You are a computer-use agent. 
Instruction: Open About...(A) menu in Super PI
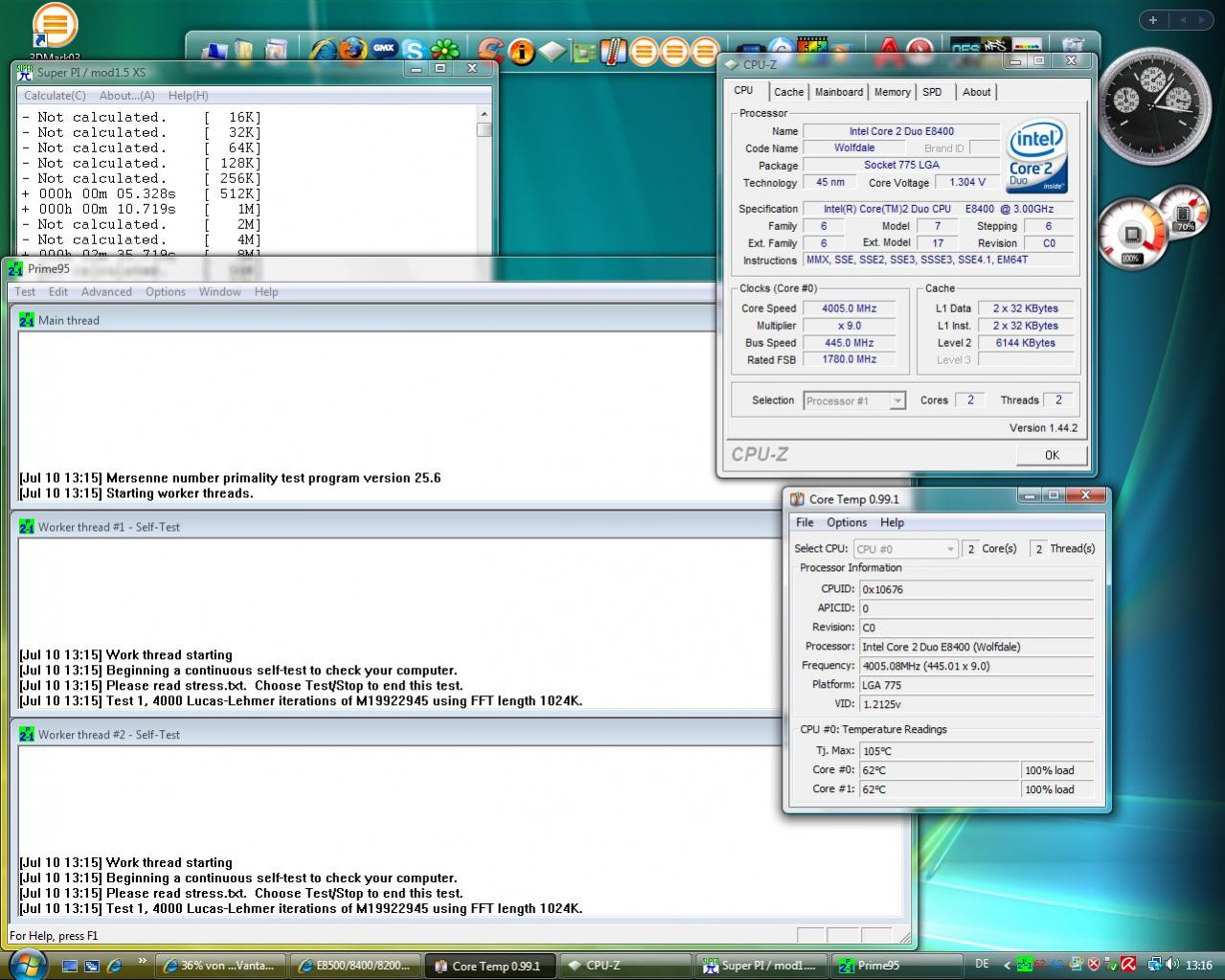[127, 96]
